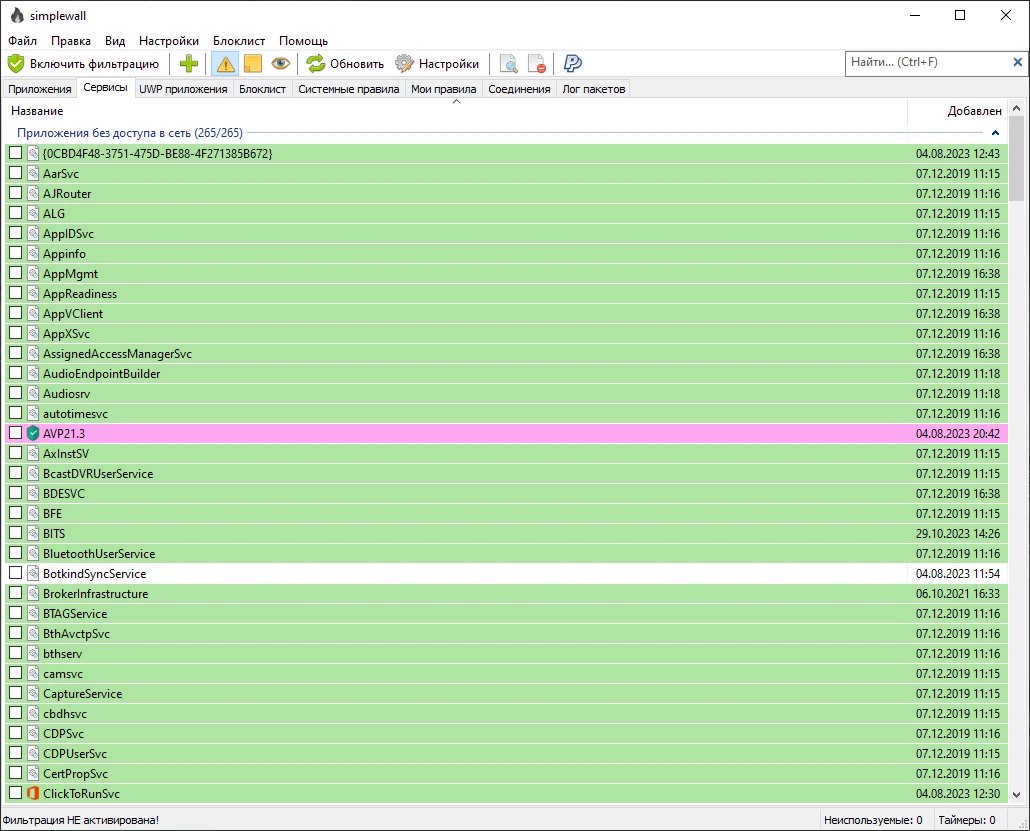The image size is (1030, 831).
Task: Tick the BITS service checkbox
Action: click(15, 533)
